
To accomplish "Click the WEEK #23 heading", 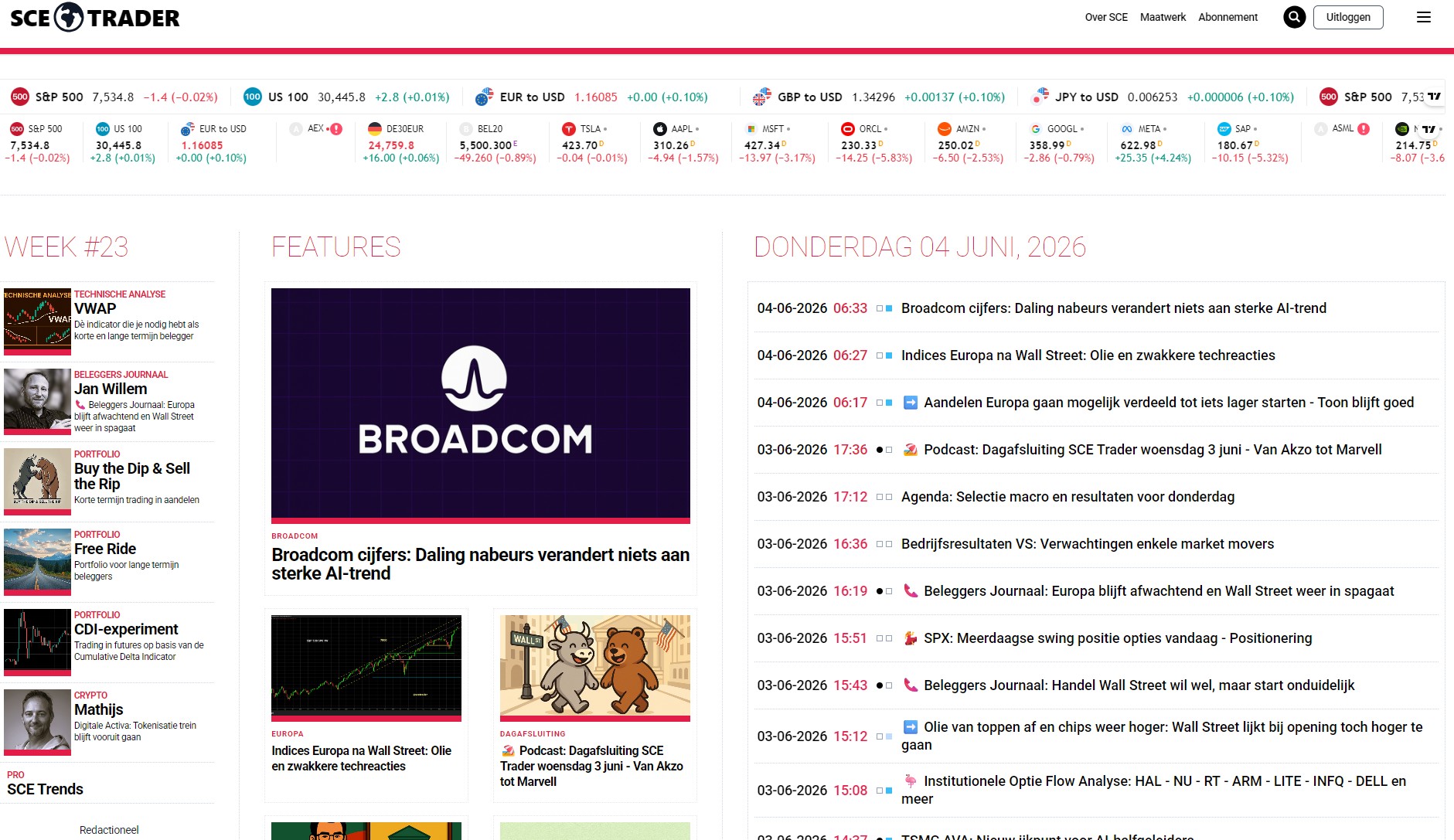I will tap(66, 247).
